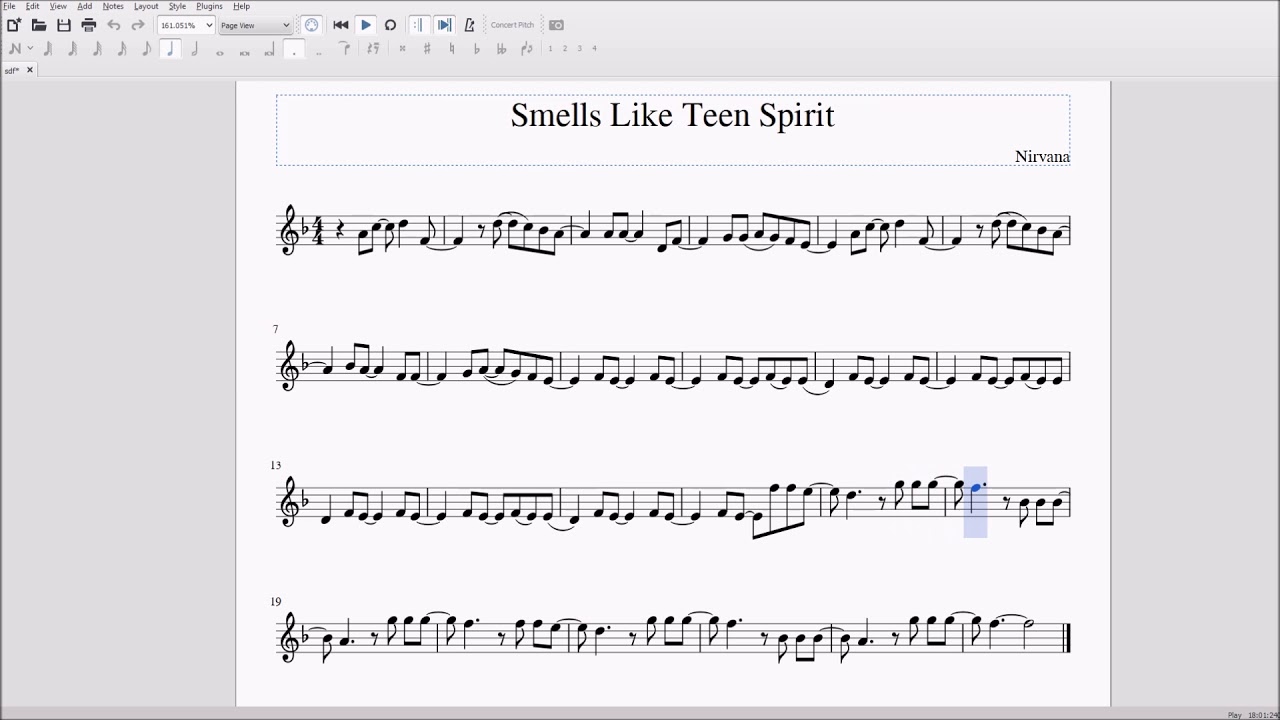Apply the flat accidental
Screen dimensions: 1280x720
476,48
